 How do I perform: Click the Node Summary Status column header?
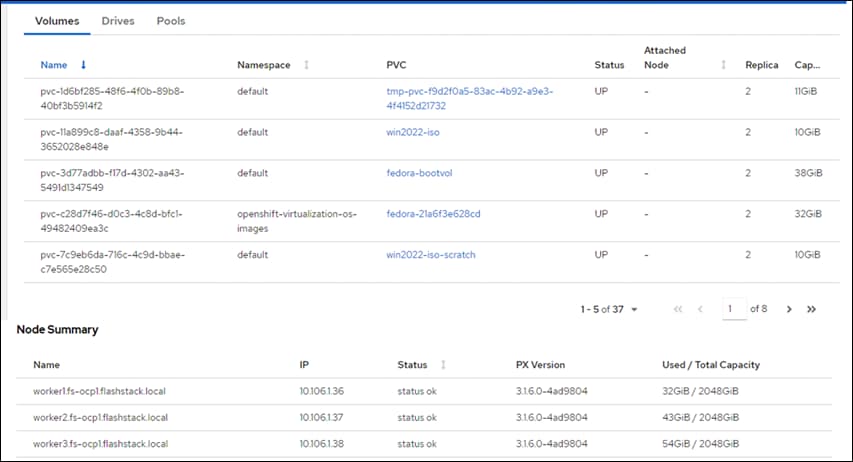click(412, 365)
